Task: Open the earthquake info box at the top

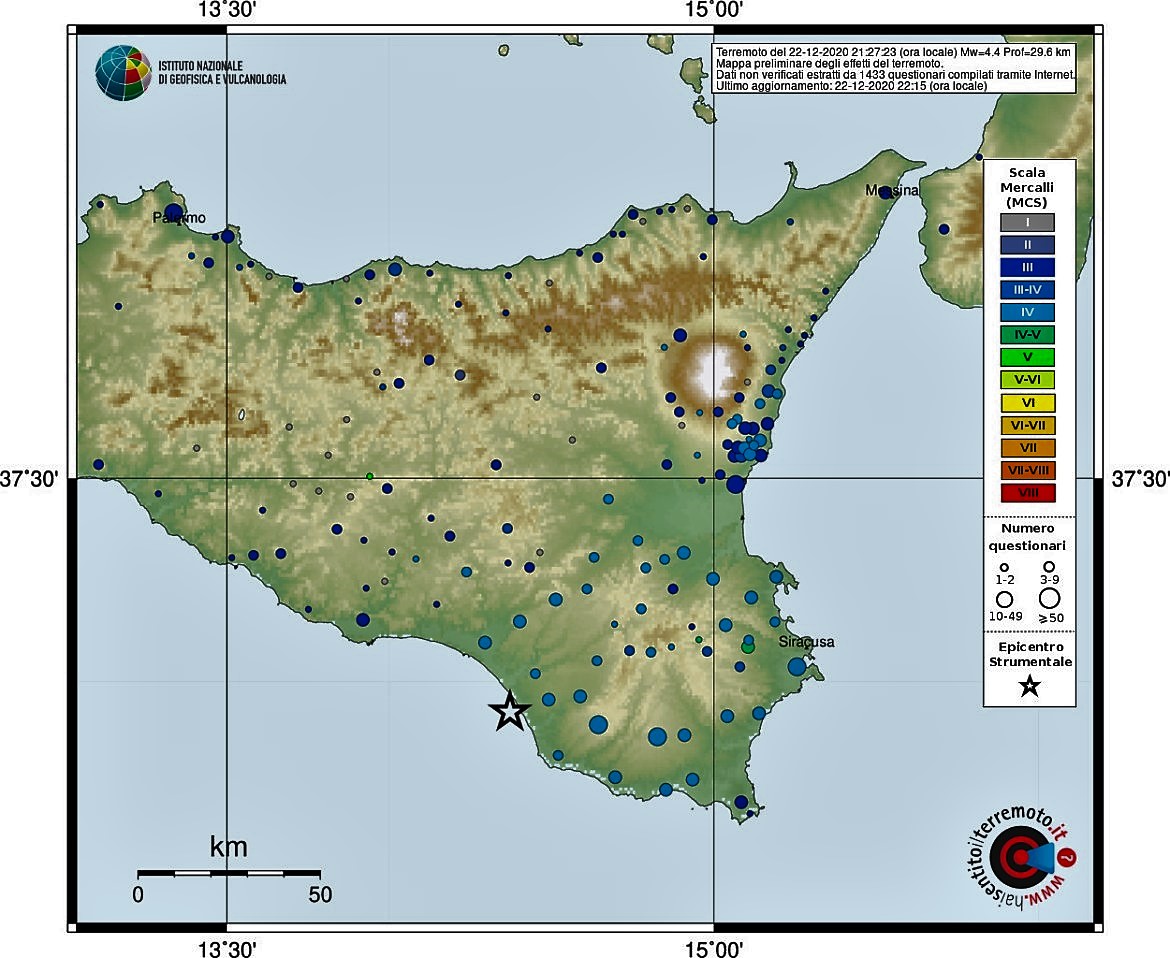Action: coord(894,66)
